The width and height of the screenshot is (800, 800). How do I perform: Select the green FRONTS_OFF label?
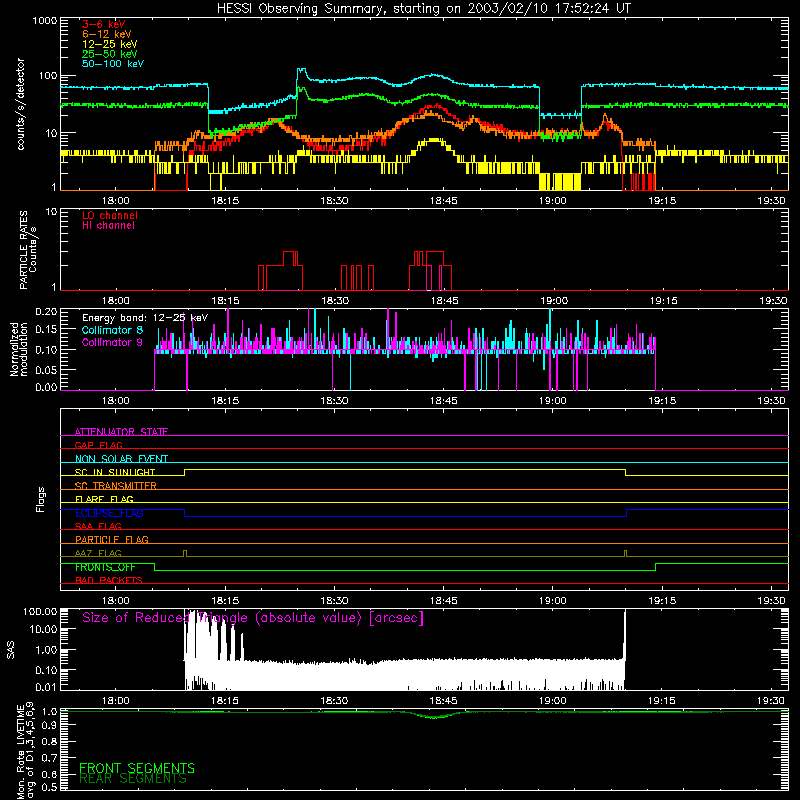(105, 567)
